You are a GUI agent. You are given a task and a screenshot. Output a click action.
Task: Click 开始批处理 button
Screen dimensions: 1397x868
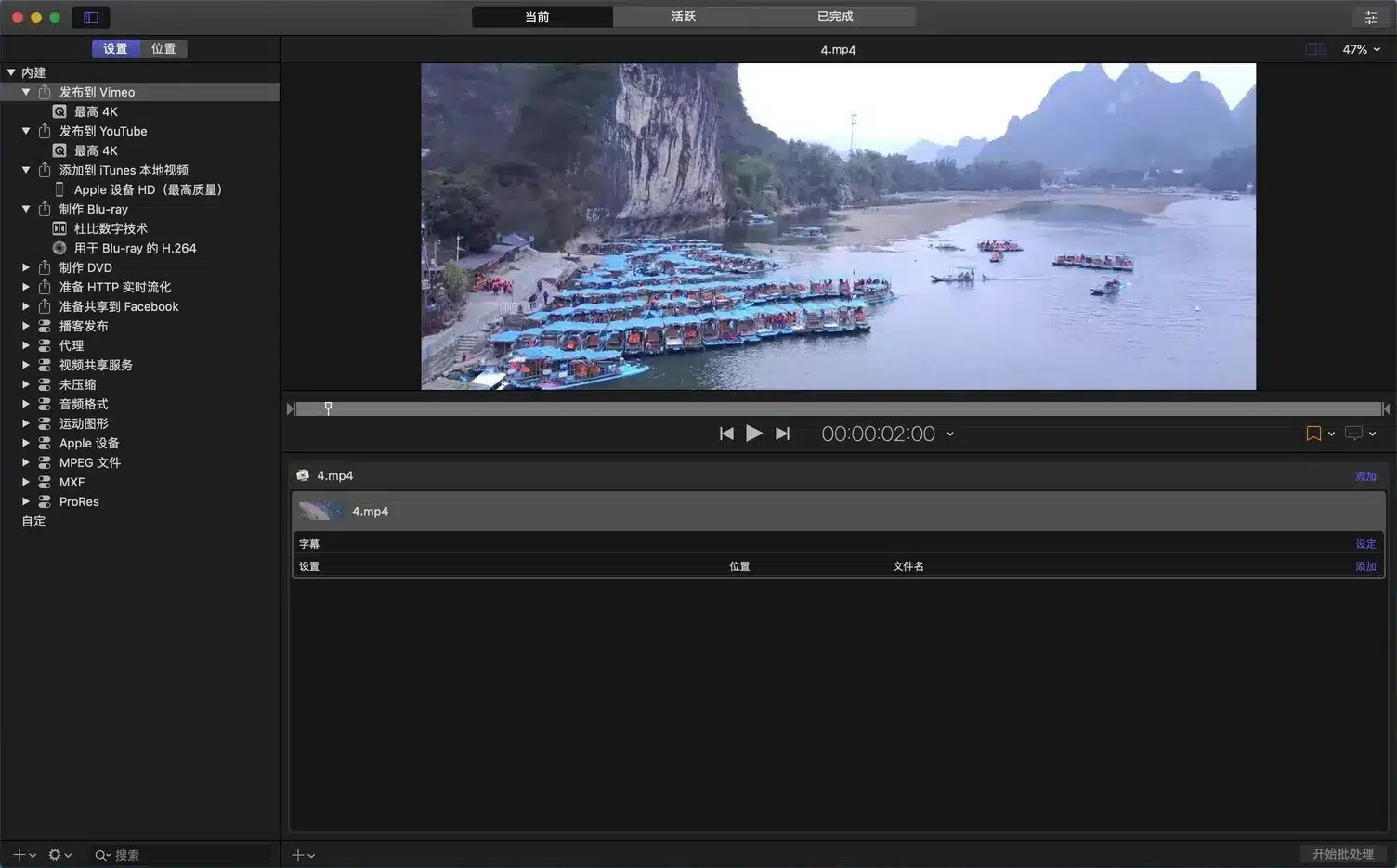point(1342,854)
